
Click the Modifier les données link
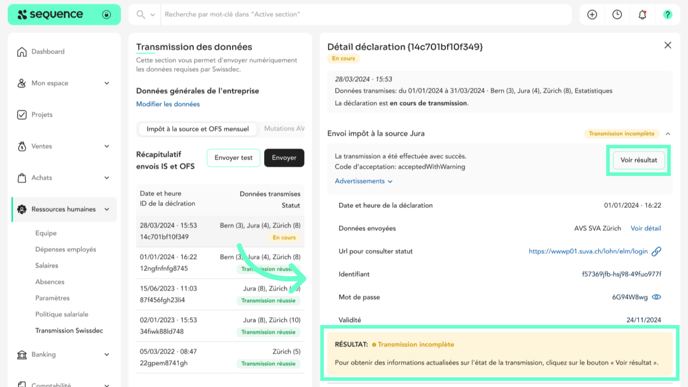(x=168, y=104)
